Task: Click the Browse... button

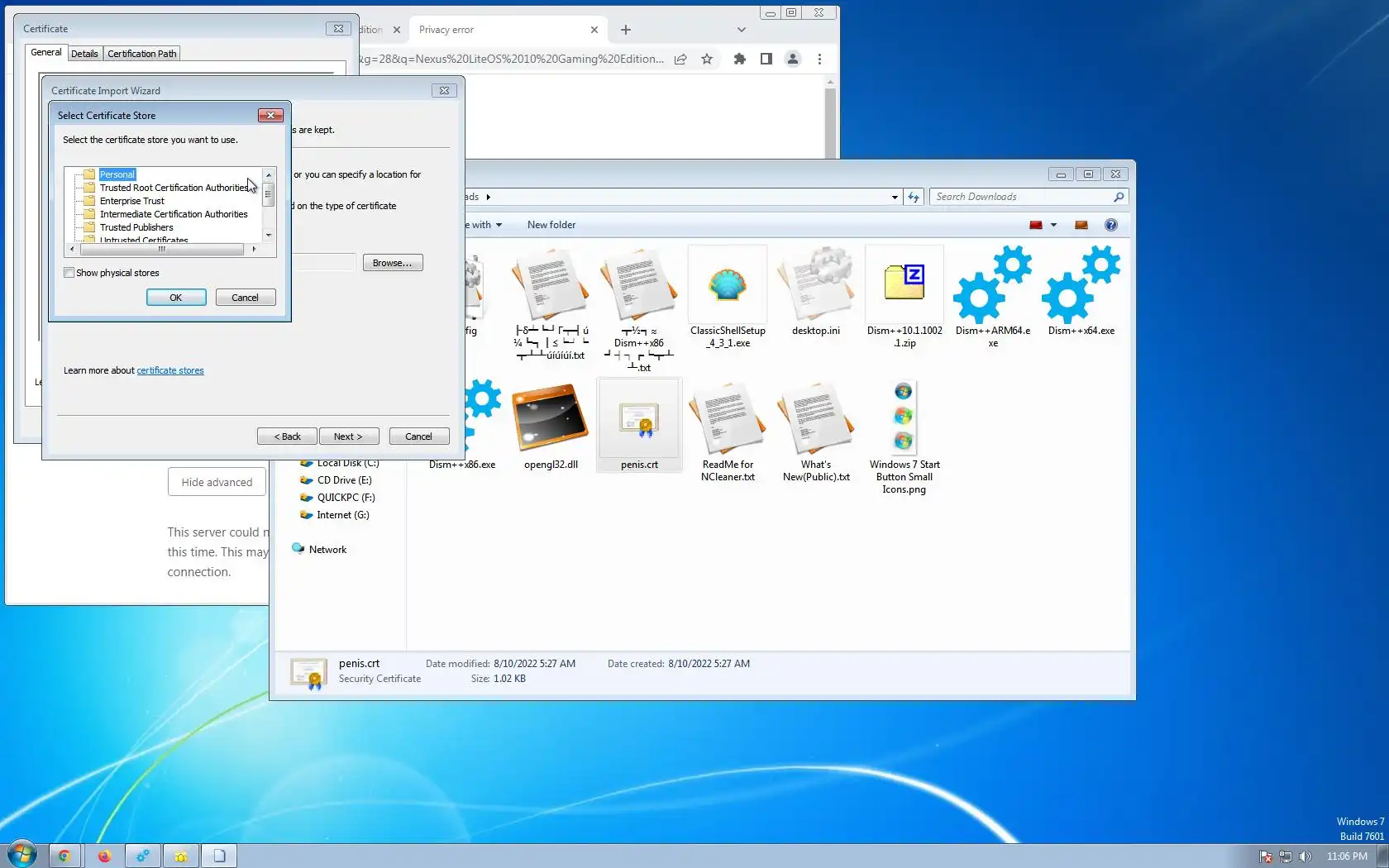Action: tap(393, 263)
